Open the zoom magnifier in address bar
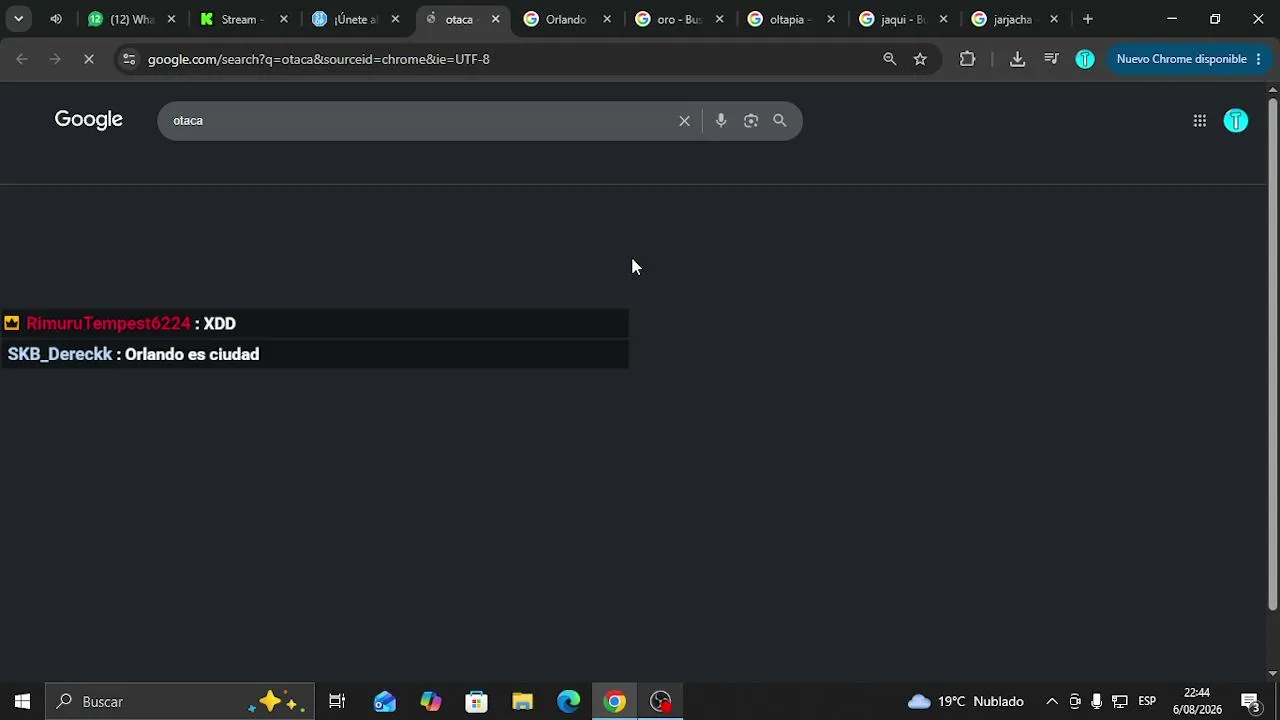1280x720 pixels. [x=889, y=59]
